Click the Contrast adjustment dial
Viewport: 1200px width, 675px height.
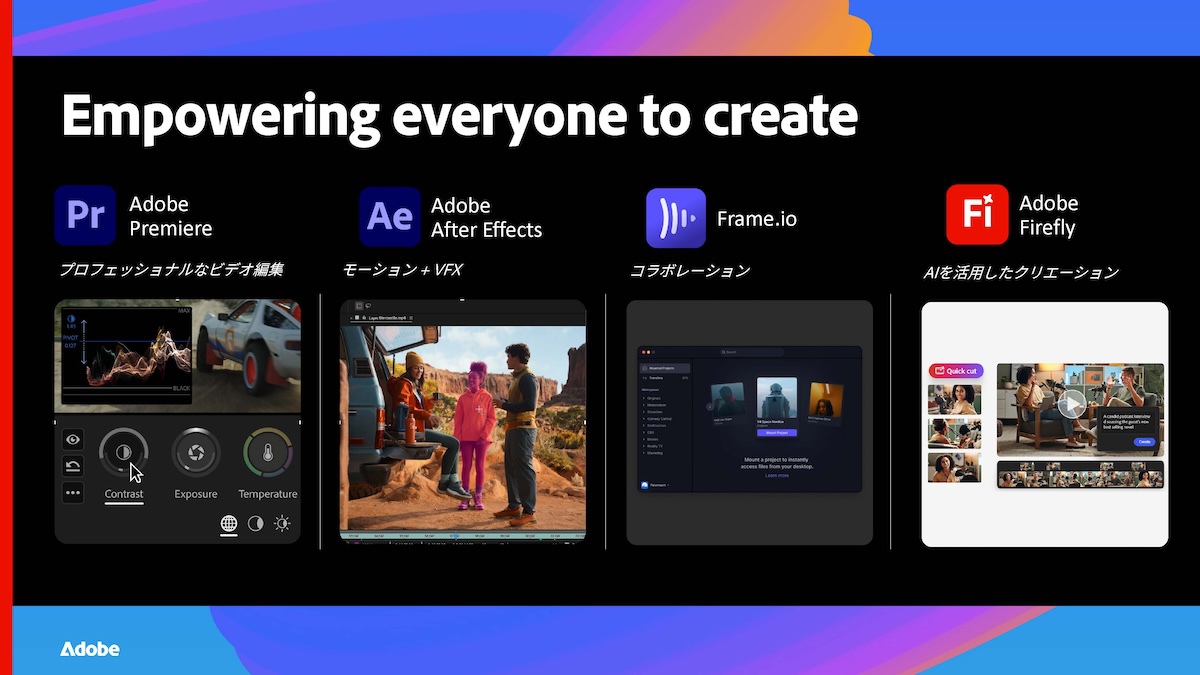(124, 452)
